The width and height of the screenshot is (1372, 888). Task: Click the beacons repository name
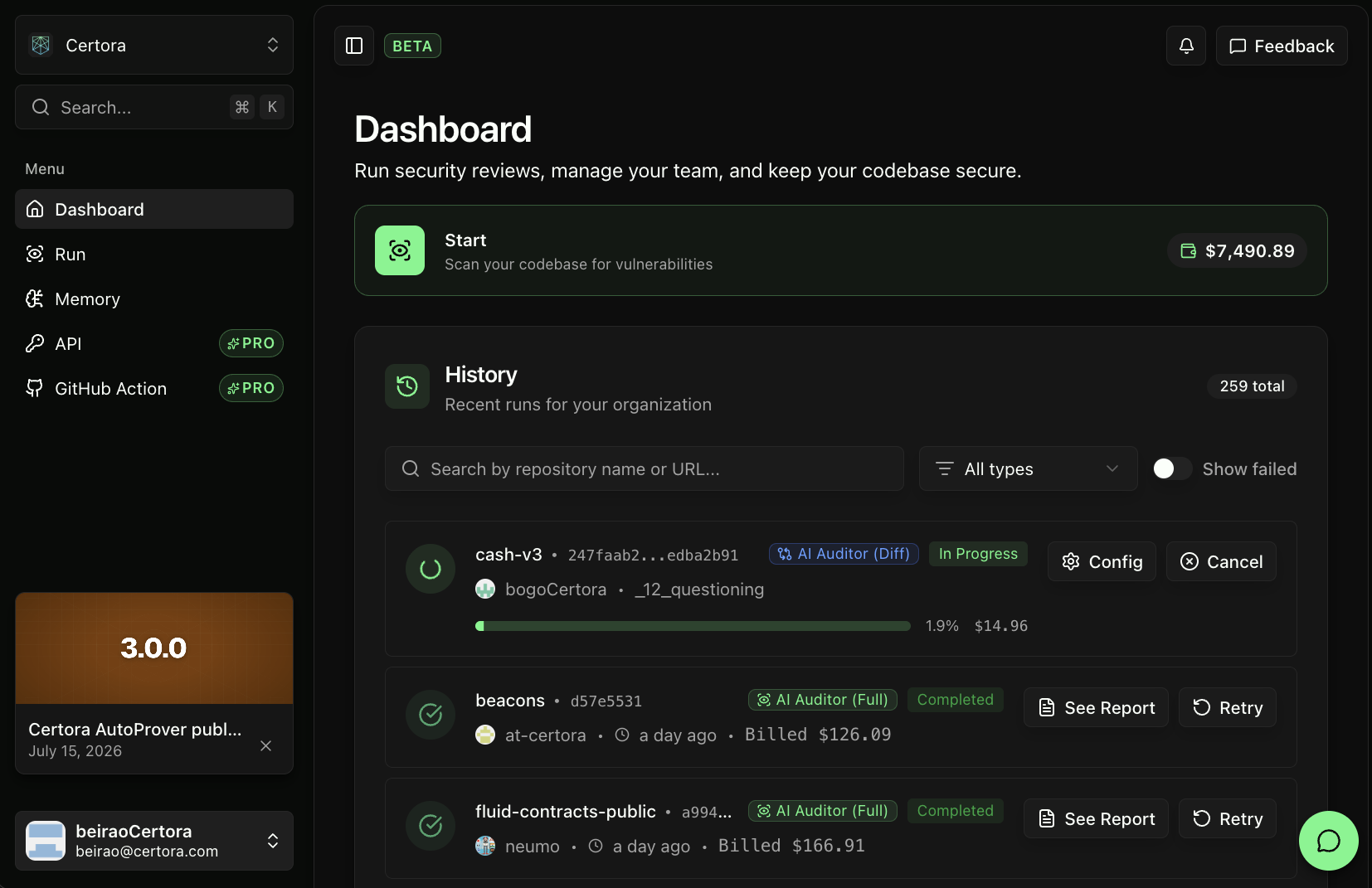tap(510, 700)
